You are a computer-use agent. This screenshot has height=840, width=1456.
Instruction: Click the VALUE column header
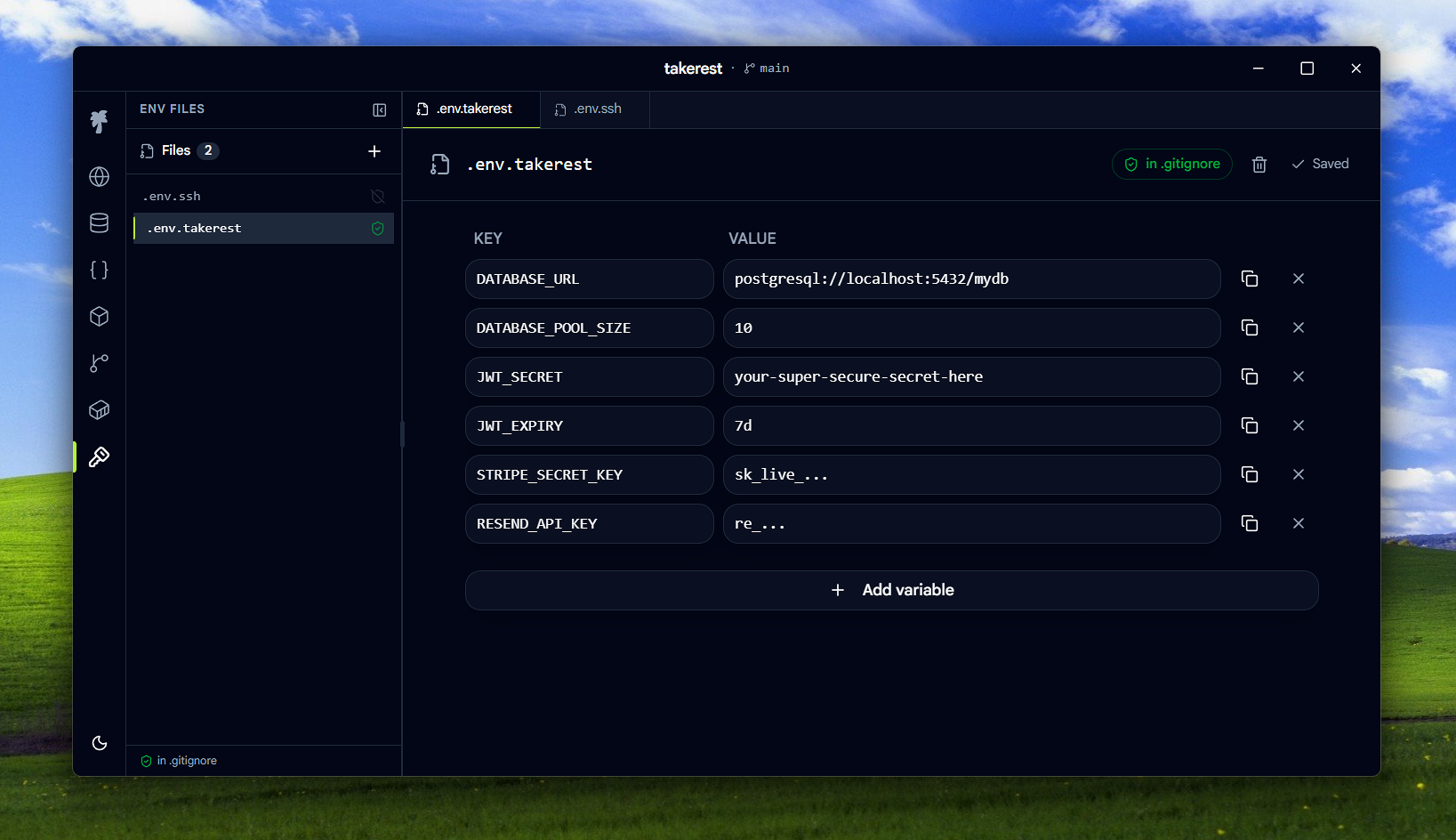click(x=752, y=238)
